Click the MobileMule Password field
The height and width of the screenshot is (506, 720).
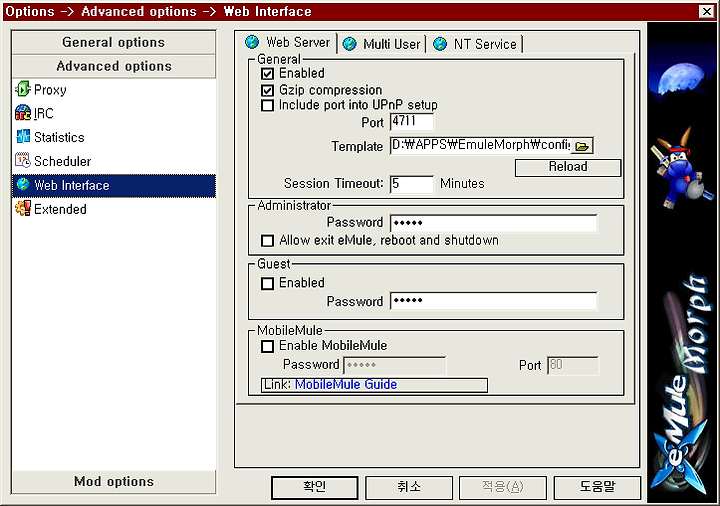click(394, 365)
